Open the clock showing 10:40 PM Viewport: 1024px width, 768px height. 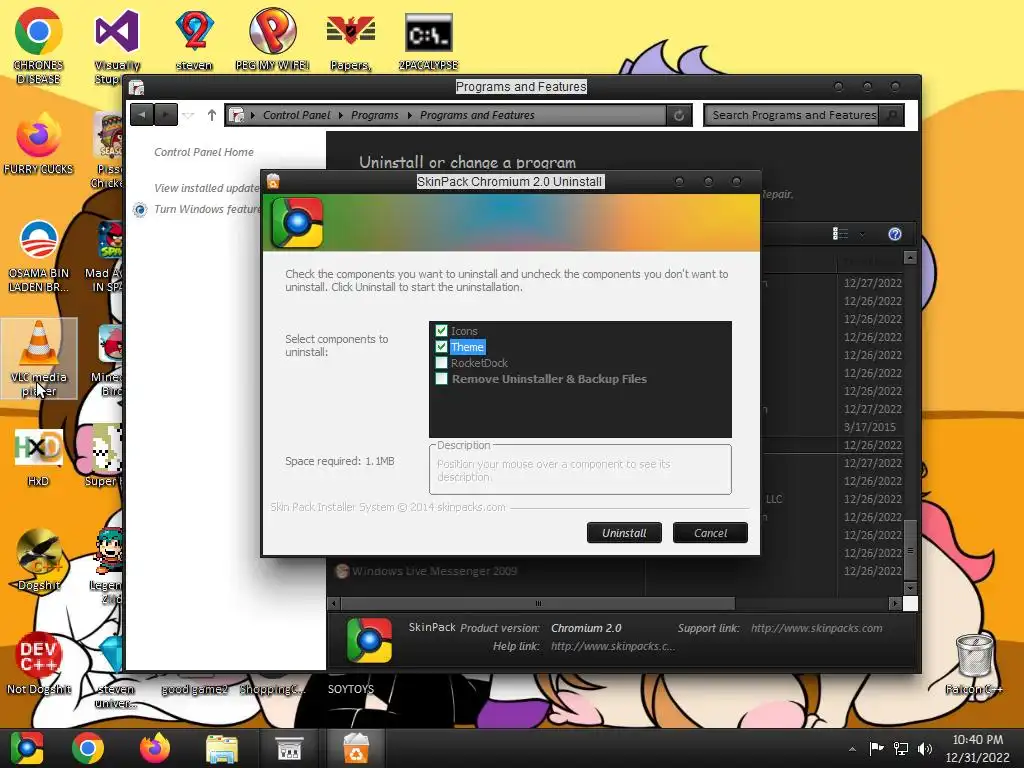tap(978, 748)
